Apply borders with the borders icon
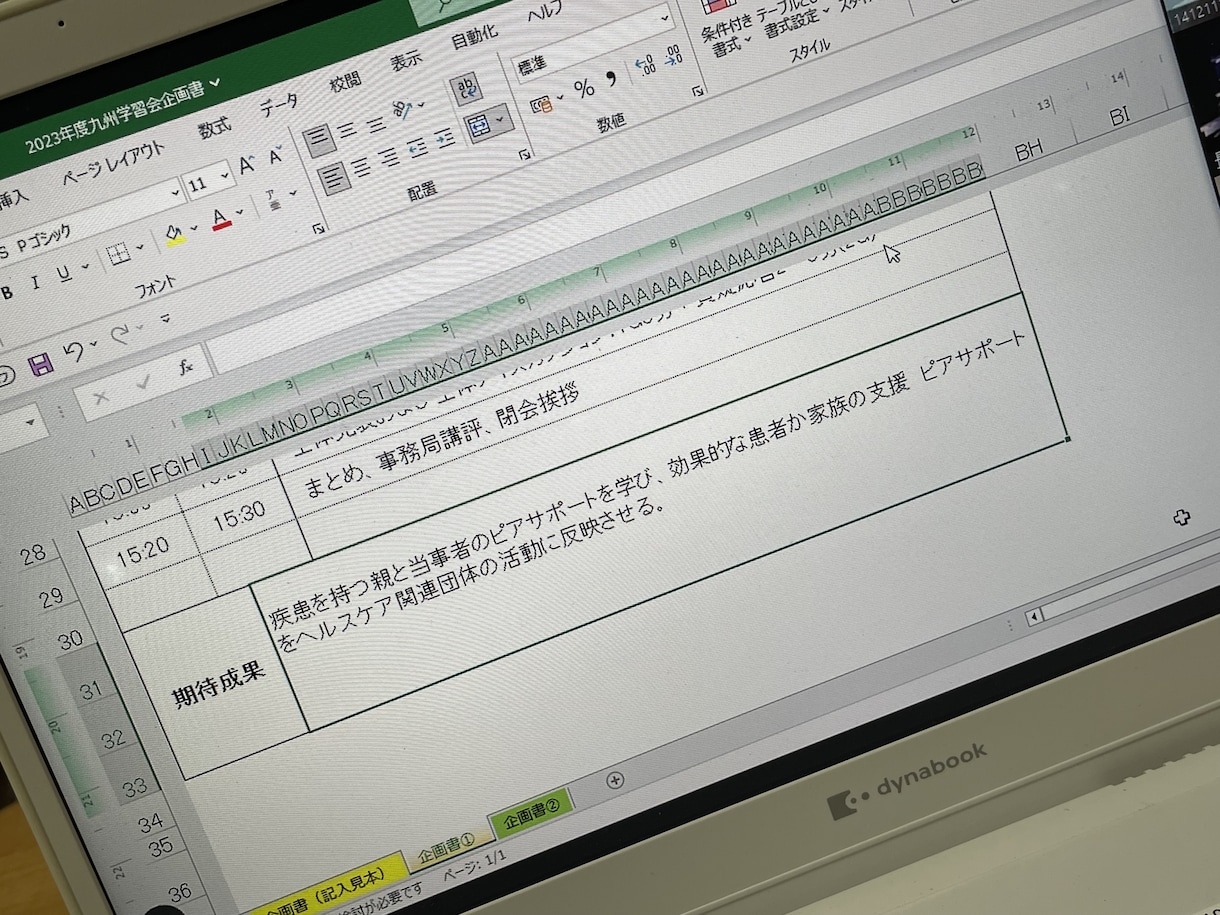This screenshot has height=915, width=1220. [x=119, y=254]
